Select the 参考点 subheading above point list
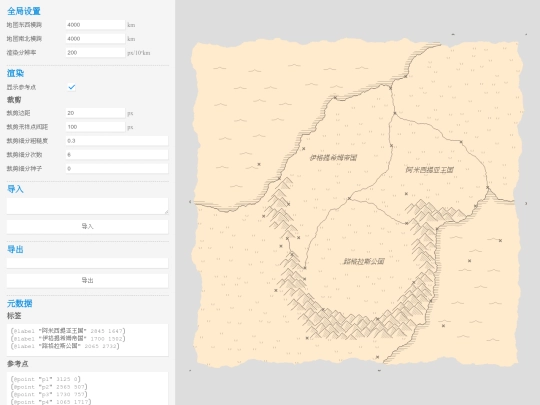This screenshot has width=540, height=405. tap(18, 364)
